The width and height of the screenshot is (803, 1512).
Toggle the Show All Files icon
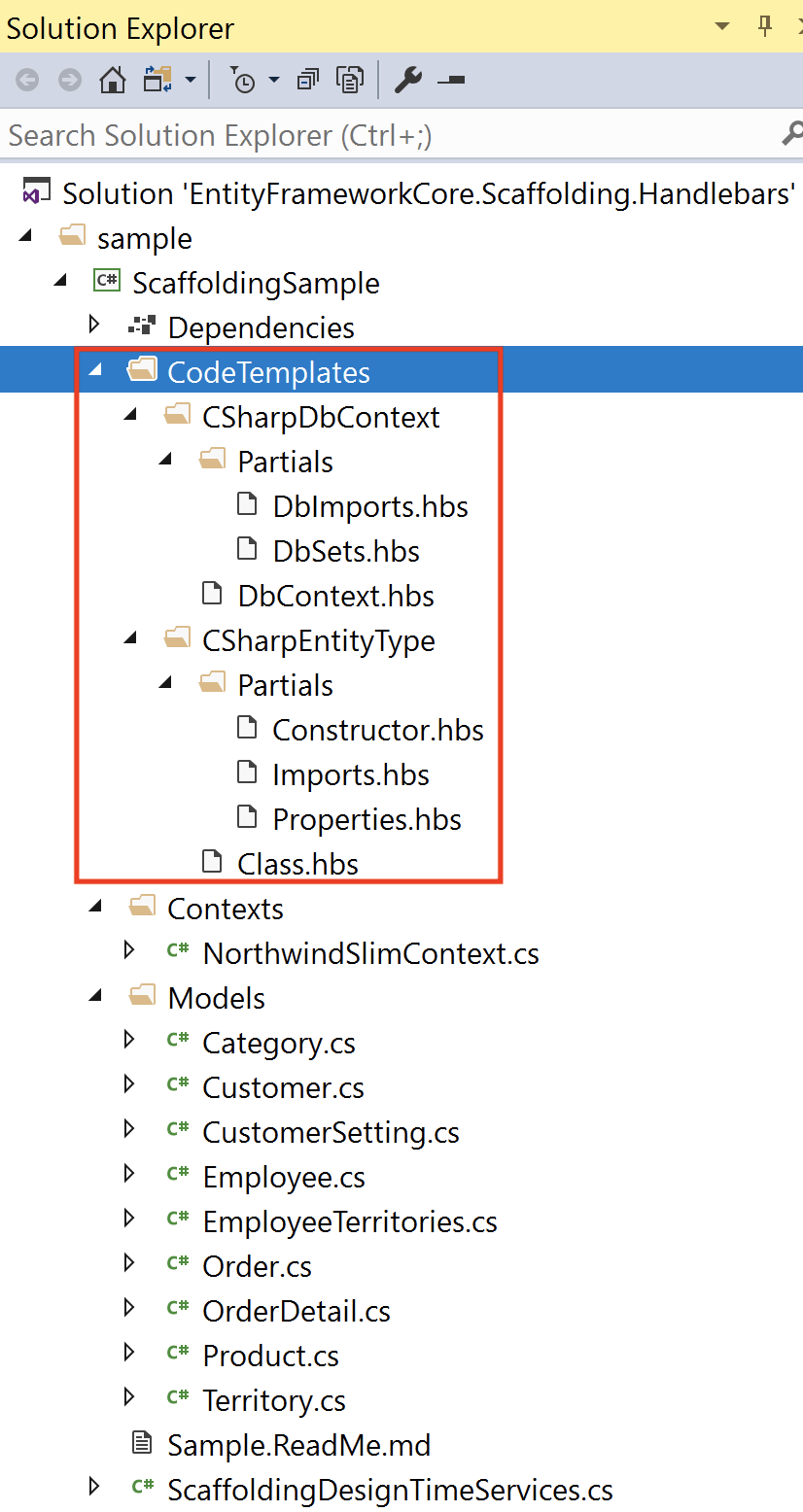point(350,80)
